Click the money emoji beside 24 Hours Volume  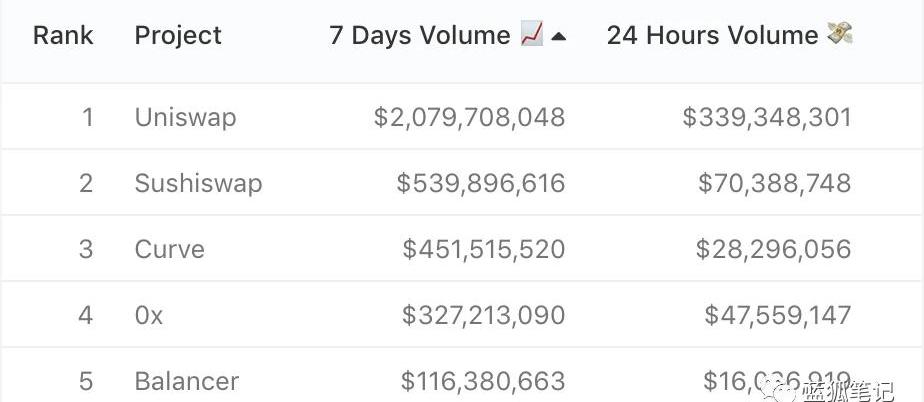tap(839, 35)
